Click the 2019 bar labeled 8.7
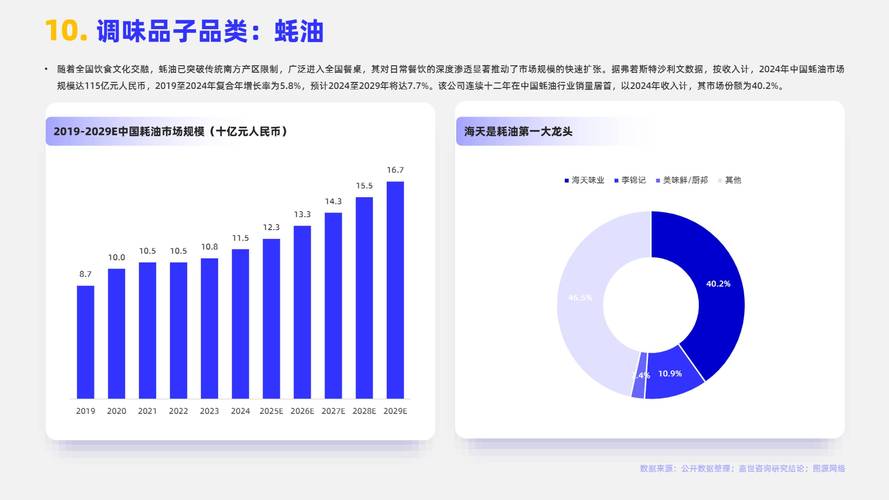This screenshot has width=889, height=500. [86, 342]
